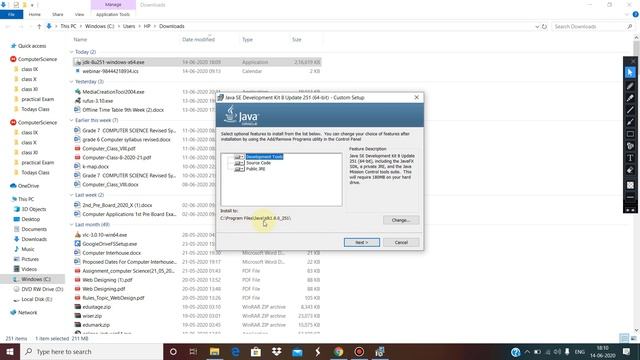Open the Home ribbon tab
Image resolution: width=640 pixels, height=360 pixels.
click(35, 14)
